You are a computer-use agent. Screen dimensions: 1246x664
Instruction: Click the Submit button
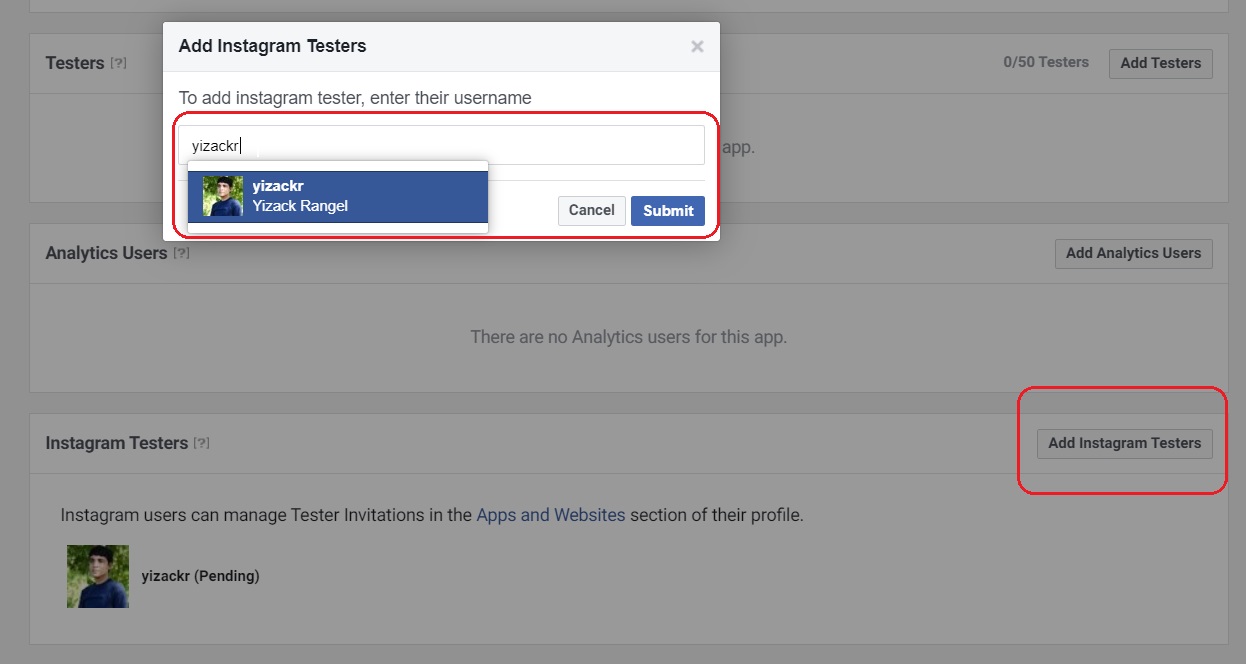668,210
